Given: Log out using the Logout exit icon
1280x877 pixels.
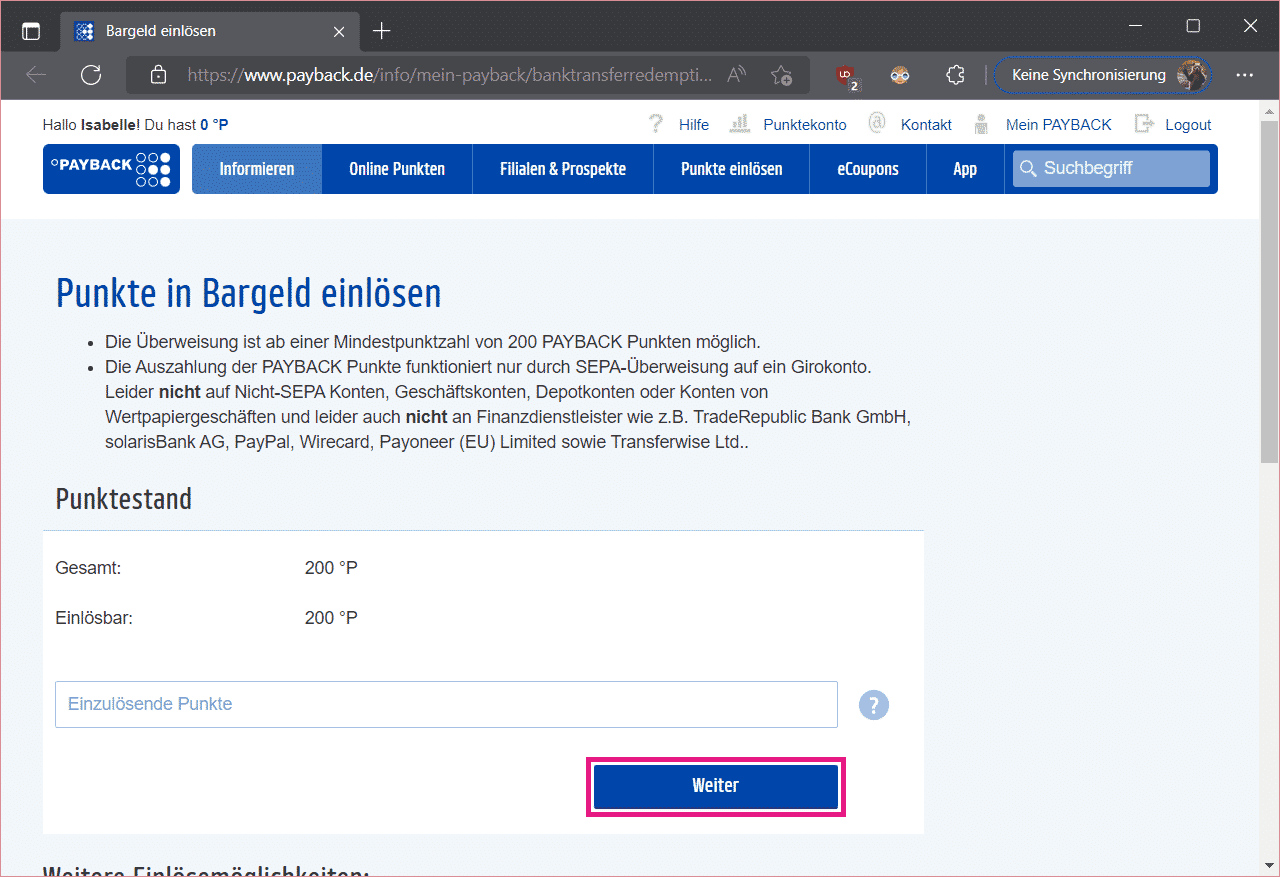Looking at the screenshot, I should [1143, 124].
